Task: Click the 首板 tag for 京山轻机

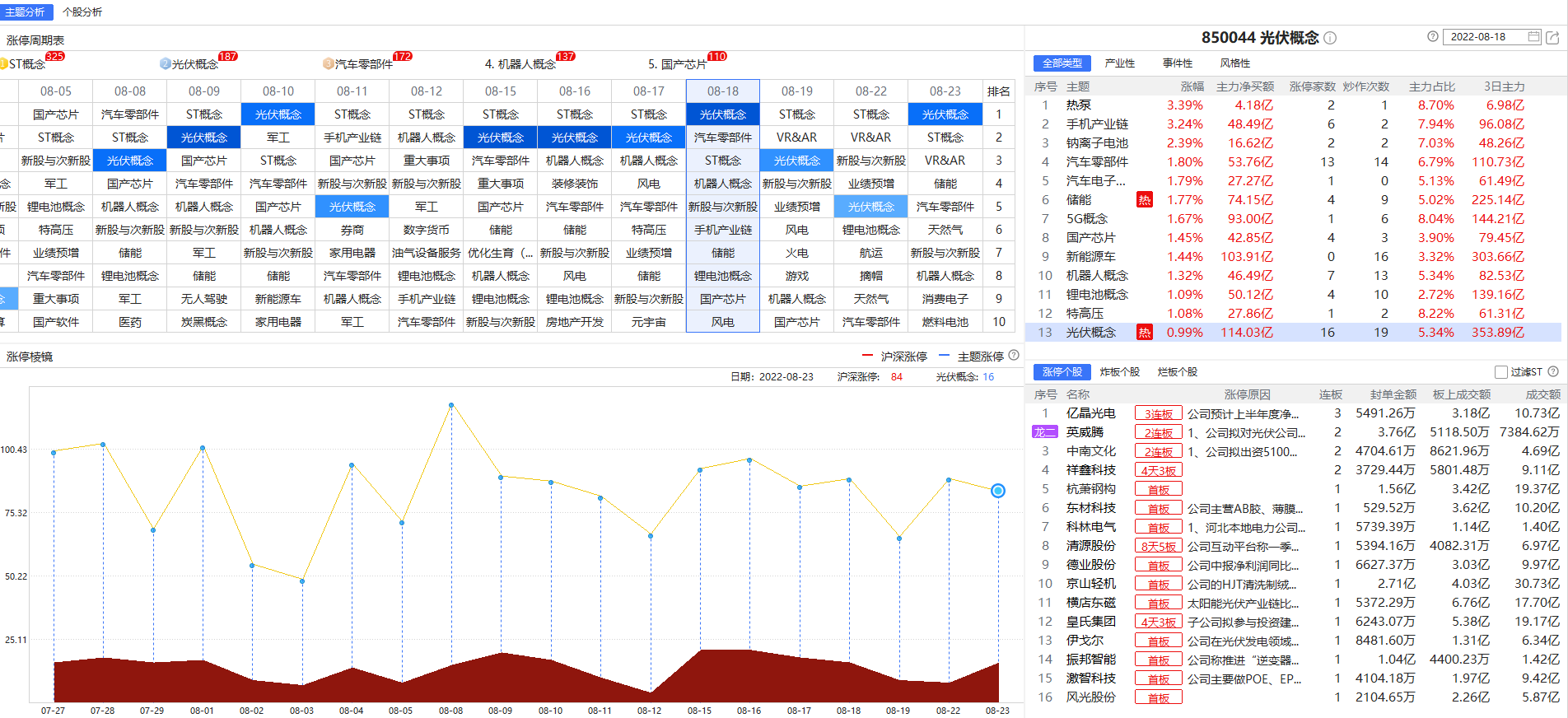Action: click(1158, 584)
